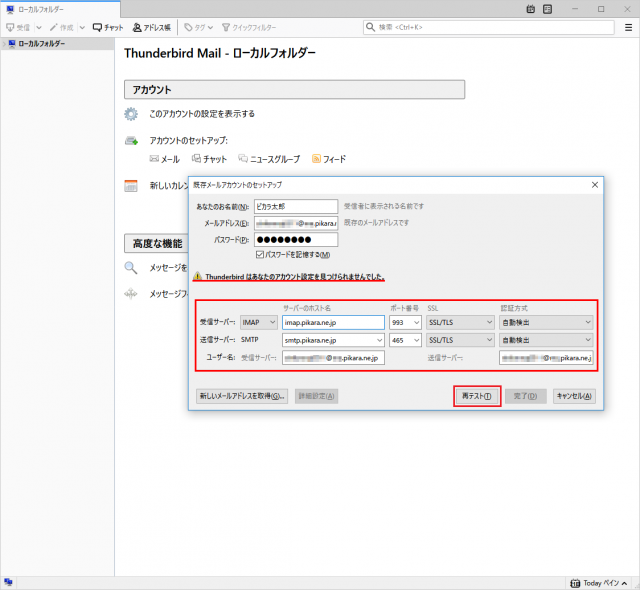
Task: Toggle パスワードを記憶する checkbox
Action: (x=260, y=255)
